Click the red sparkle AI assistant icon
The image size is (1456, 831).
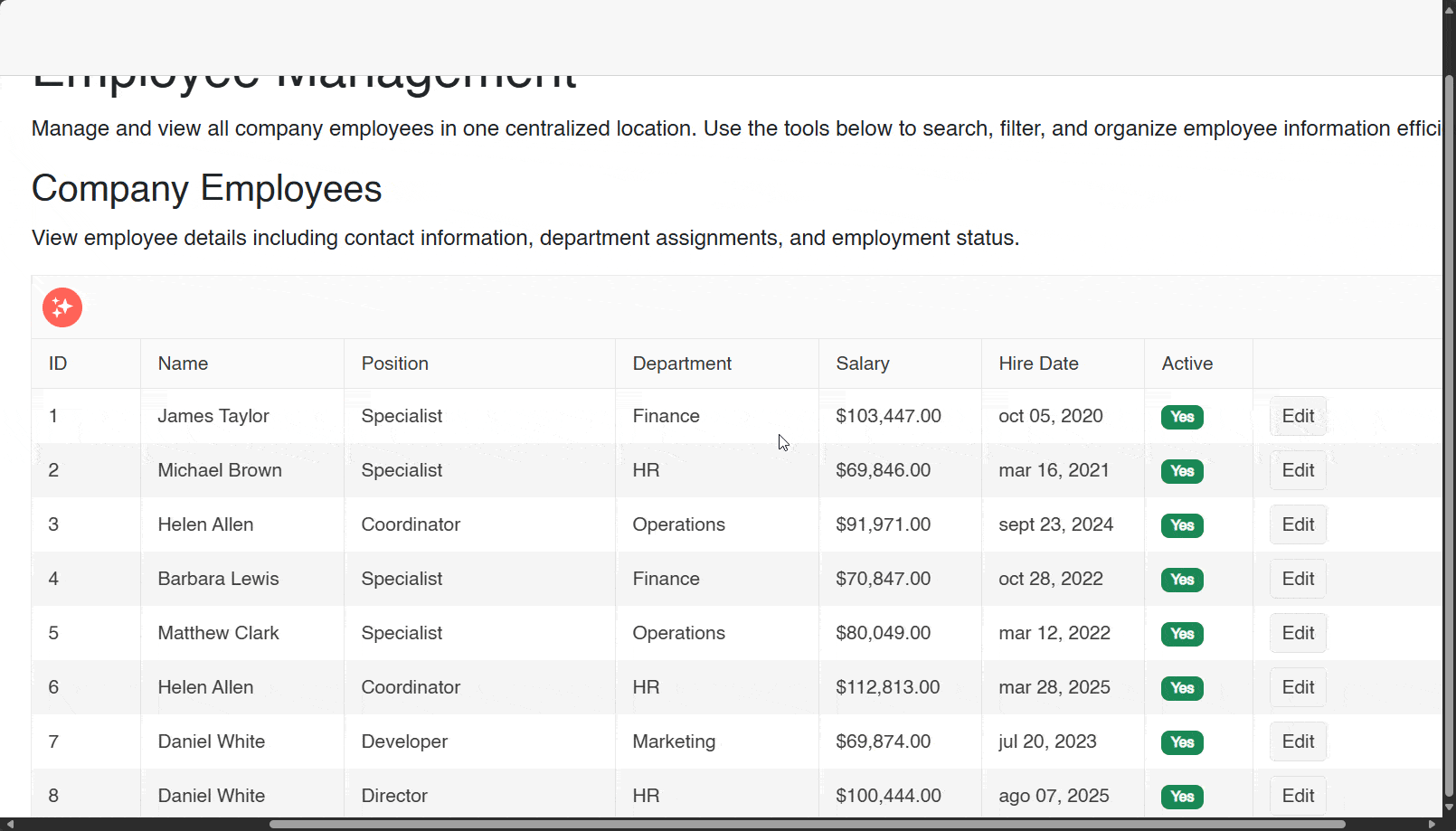click(62, 307)
